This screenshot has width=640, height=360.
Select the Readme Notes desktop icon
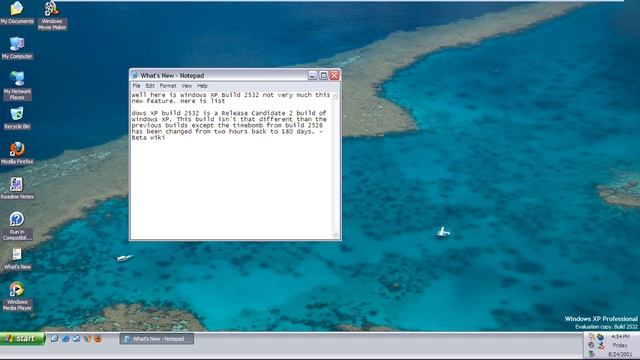tap(17, 188)
